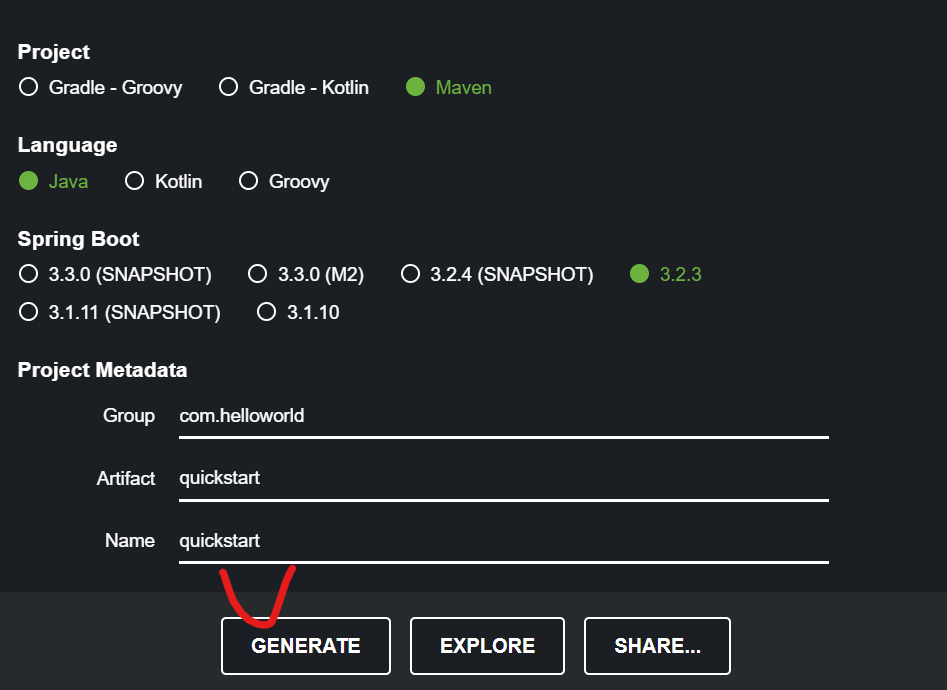Choose Maven as project build tool

[449, 88]
